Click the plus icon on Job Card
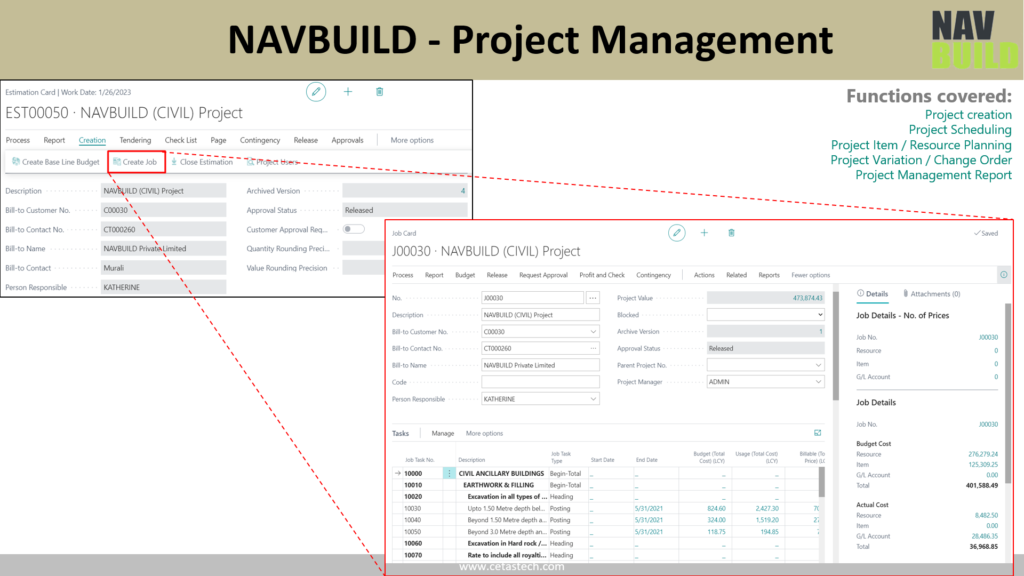 pos(704,232)
